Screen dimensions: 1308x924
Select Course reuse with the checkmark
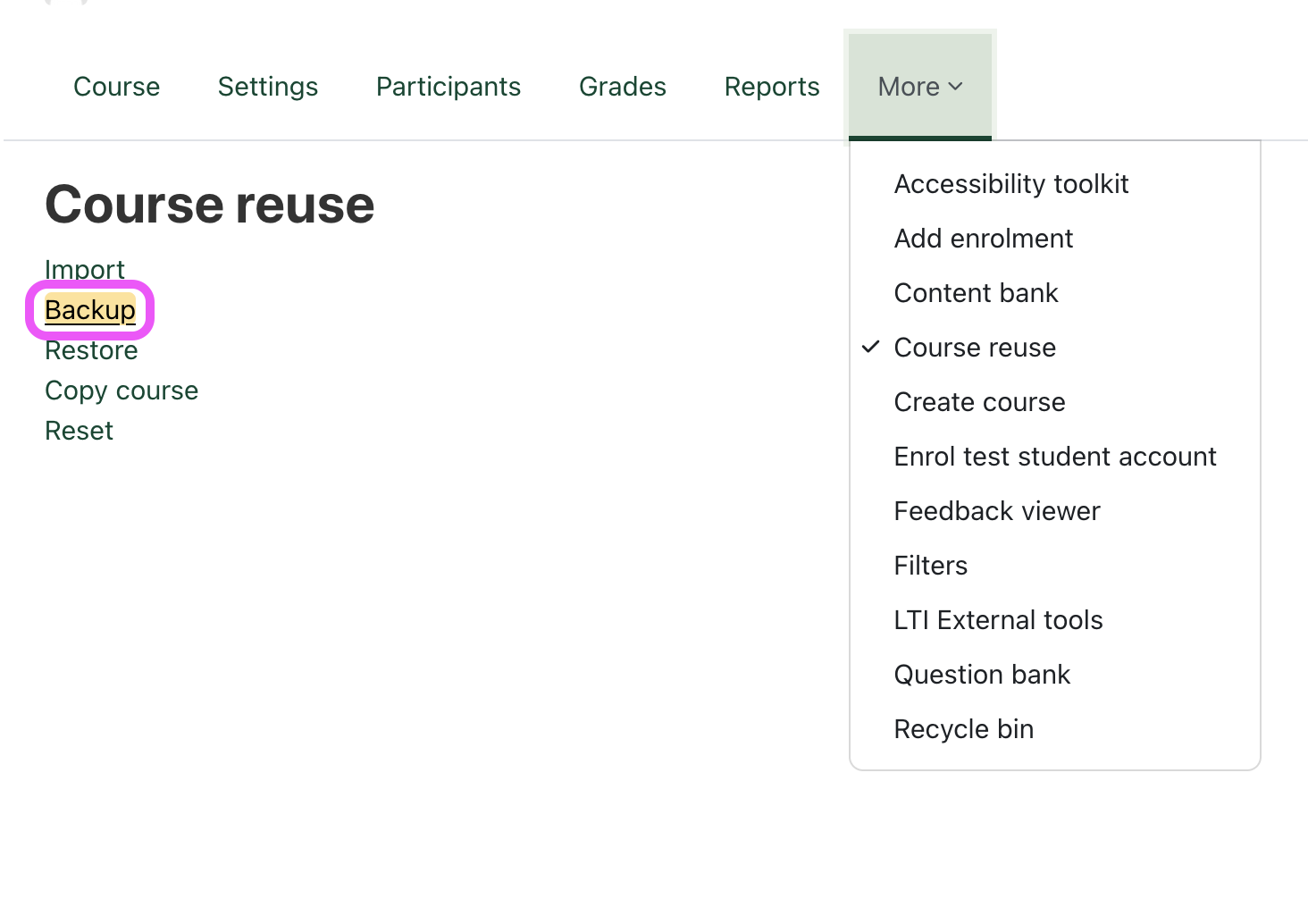[x=975, y=348]
